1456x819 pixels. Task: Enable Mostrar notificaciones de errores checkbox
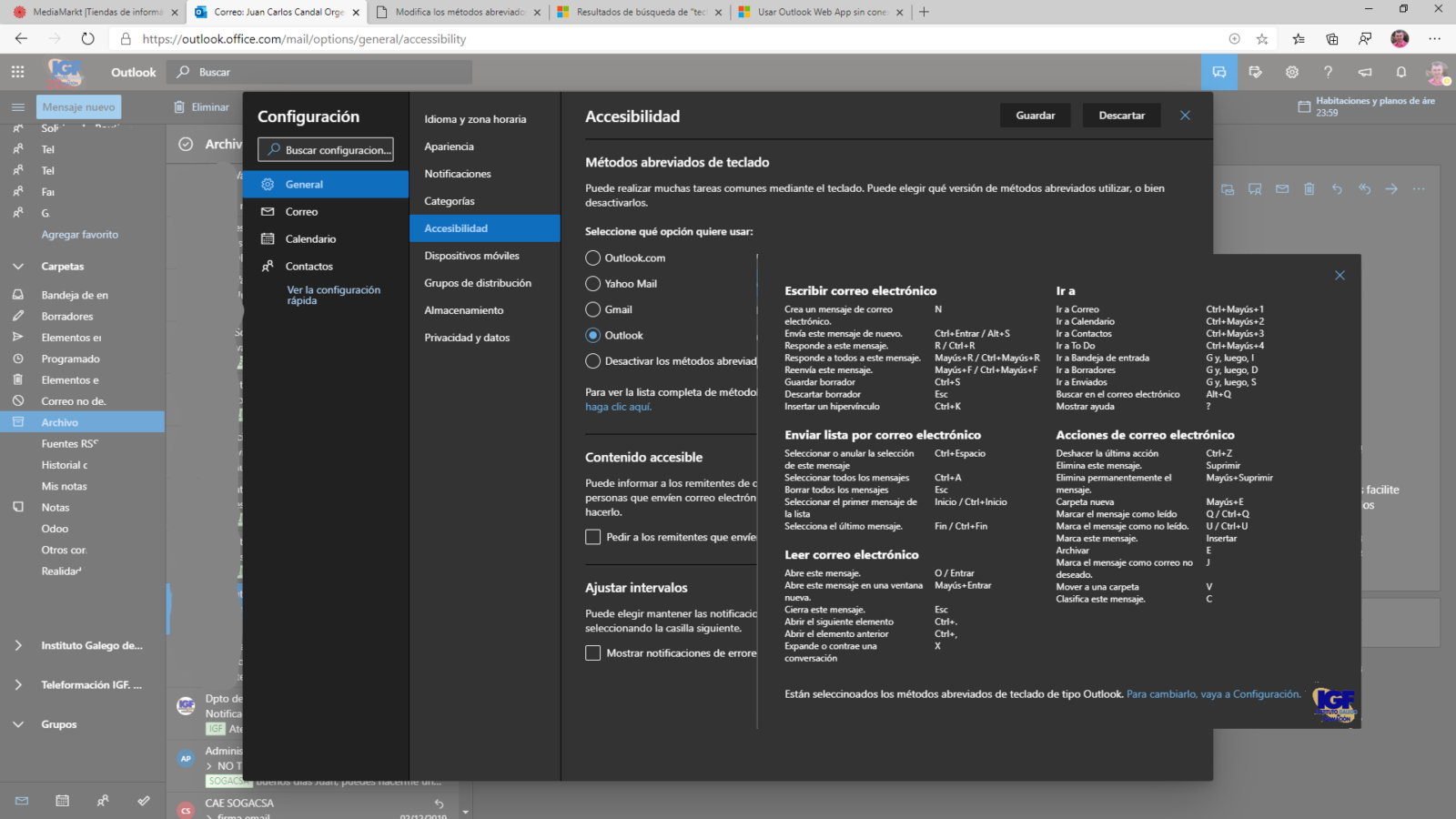click(593, 653)
